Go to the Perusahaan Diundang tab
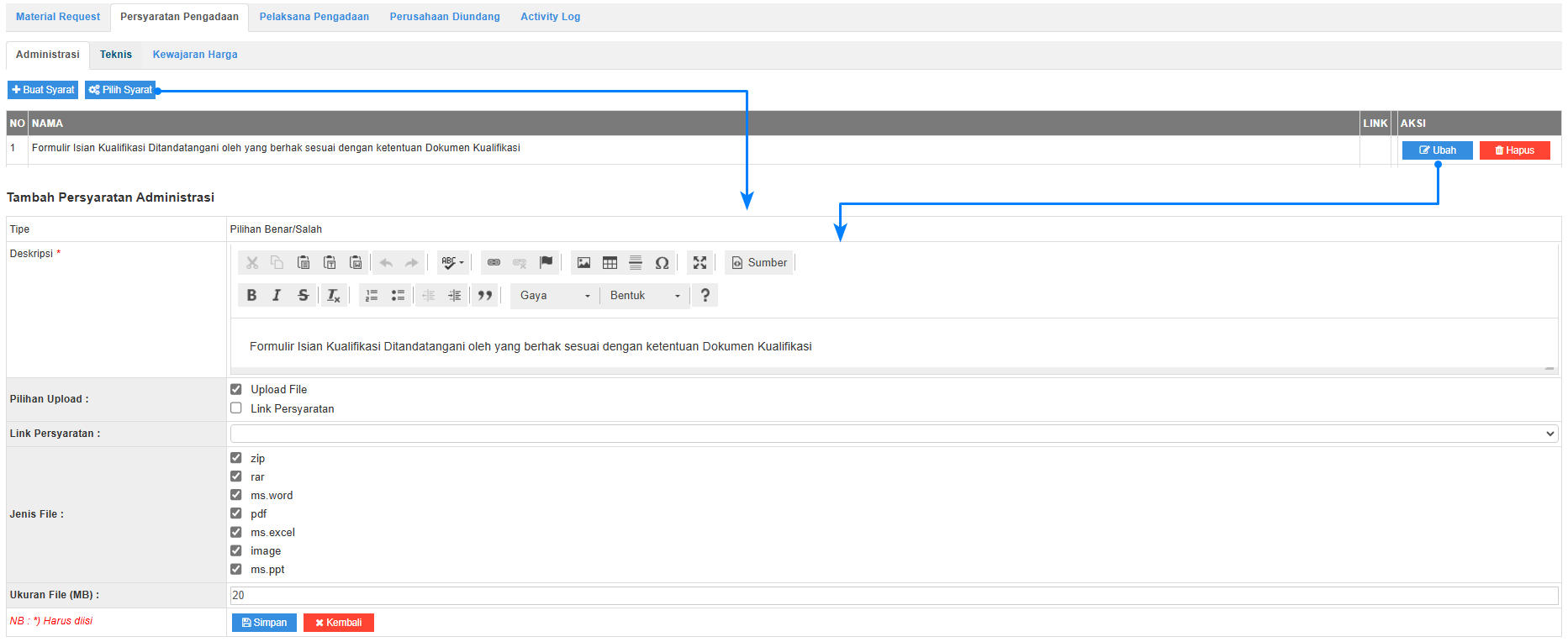Screen dimensions: 1568x642 [x=445, y=17]
